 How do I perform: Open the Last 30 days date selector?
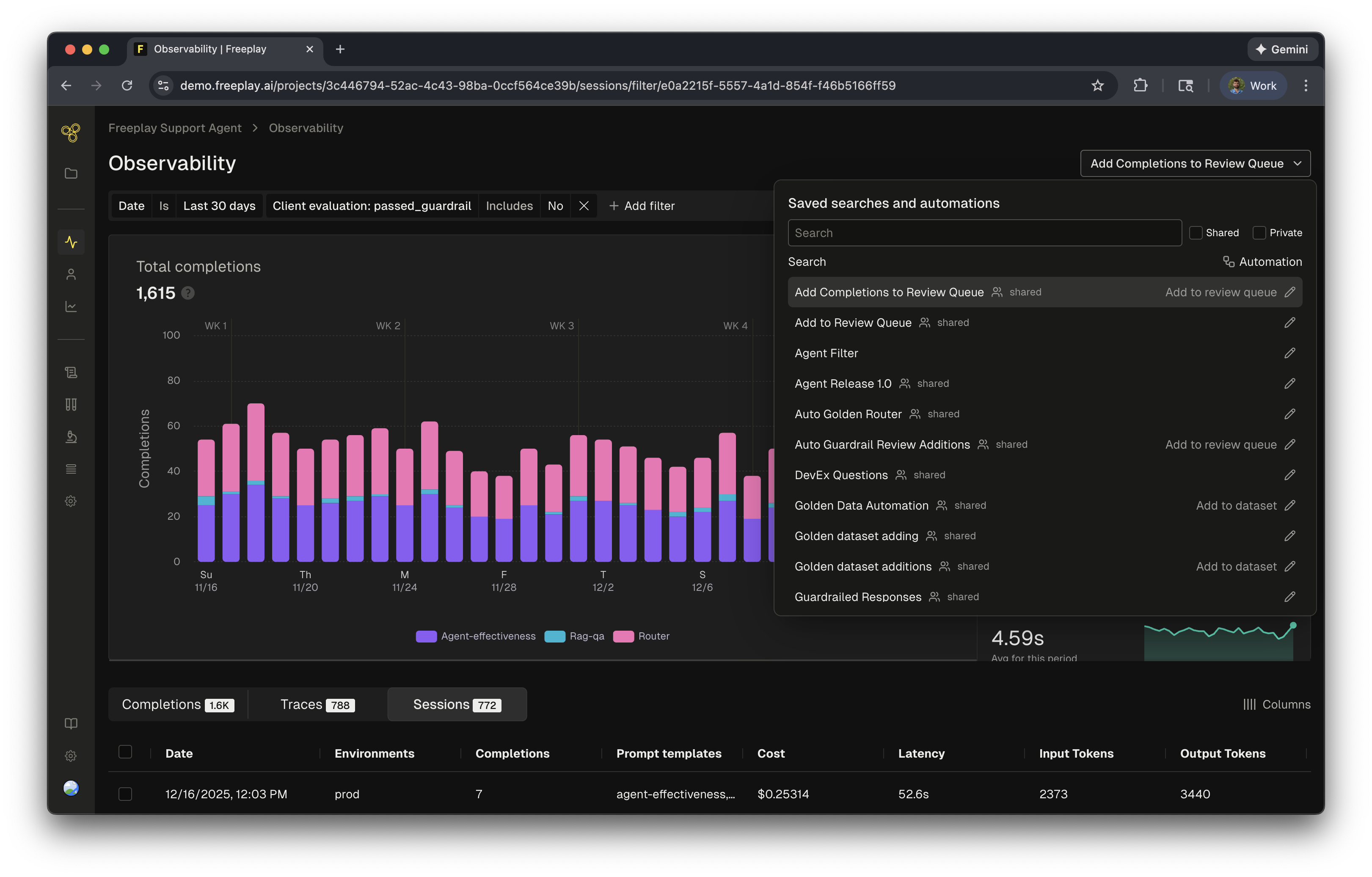pyautogui.click(x=219, y=206)
